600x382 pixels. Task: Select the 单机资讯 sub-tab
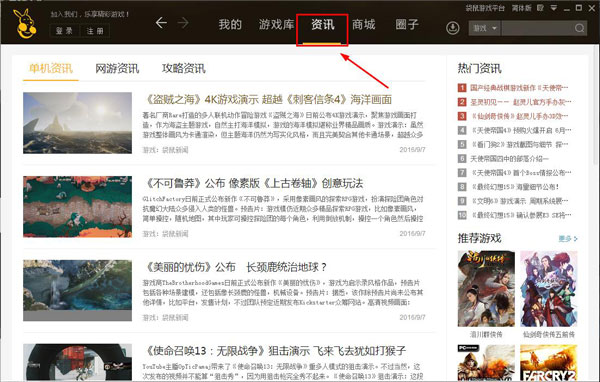(x=51, y=69)
